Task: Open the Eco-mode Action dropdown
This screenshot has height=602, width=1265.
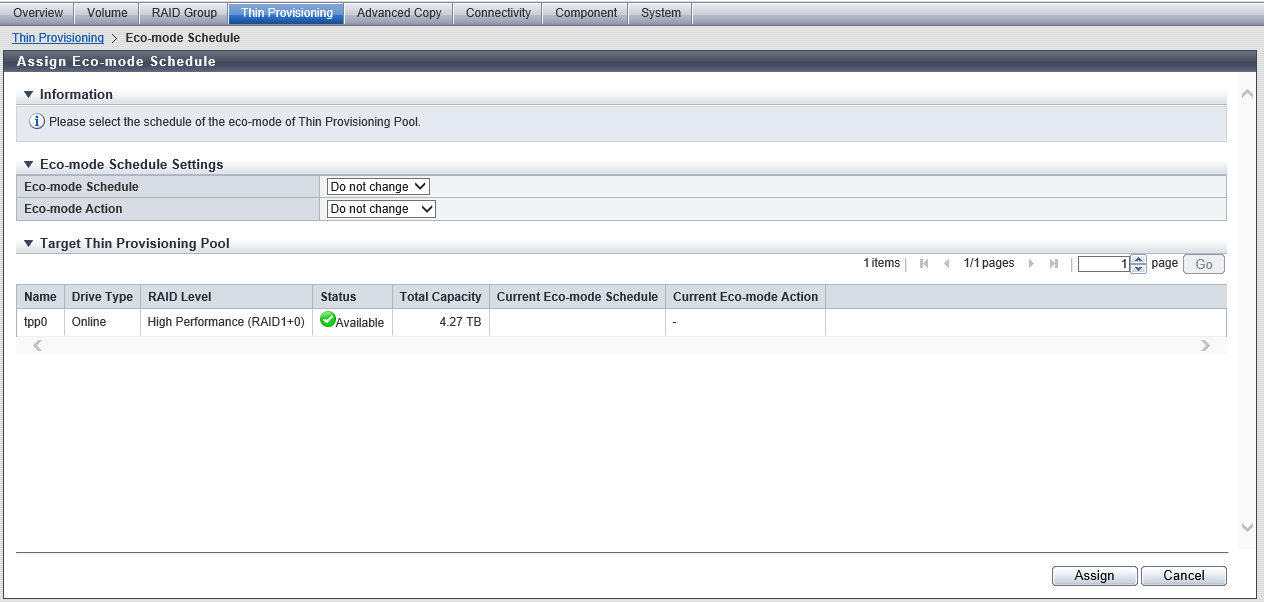Action: (381, 209)
